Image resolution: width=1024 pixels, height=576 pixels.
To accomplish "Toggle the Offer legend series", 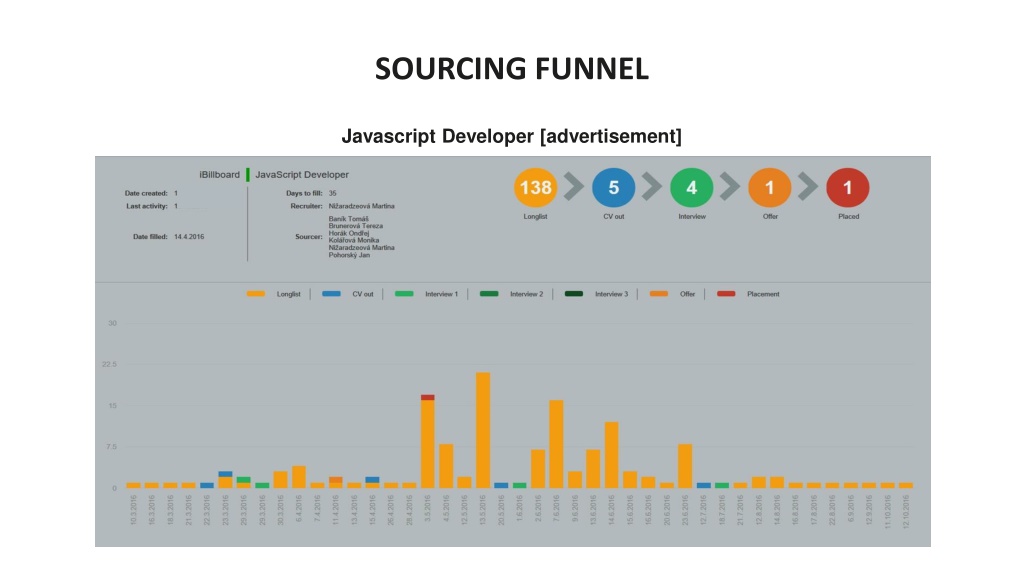I will [x=672, y=294].
